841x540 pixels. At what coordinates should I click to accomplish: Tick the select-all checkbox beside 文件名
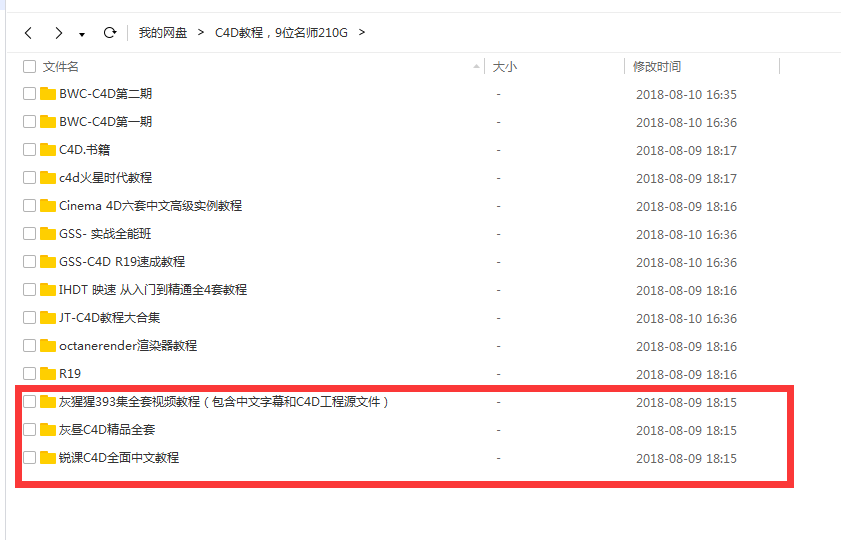(29, 66)
